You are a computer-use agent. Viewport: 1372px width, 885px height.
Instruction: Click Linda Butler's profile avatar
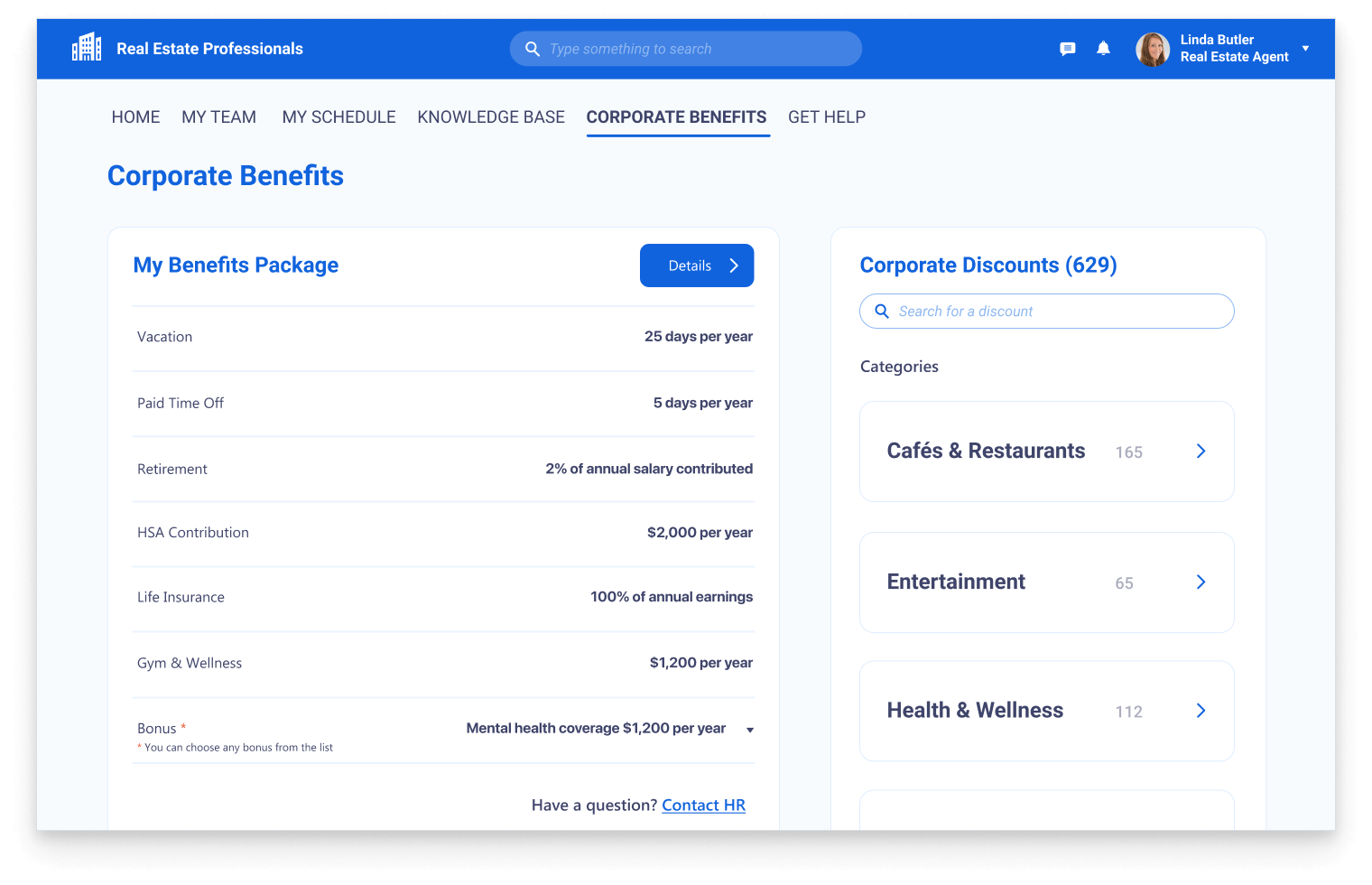coord(1153,49)
